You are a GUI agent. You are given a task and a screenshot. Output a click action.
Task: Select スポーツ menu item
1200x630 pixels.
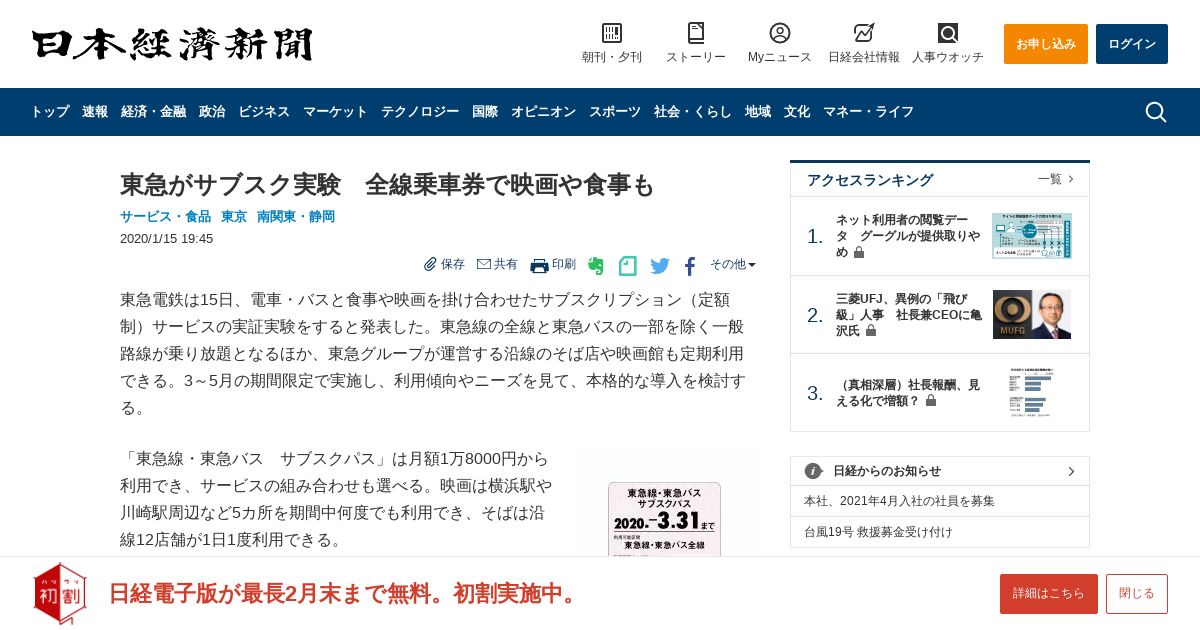point(615,112)
